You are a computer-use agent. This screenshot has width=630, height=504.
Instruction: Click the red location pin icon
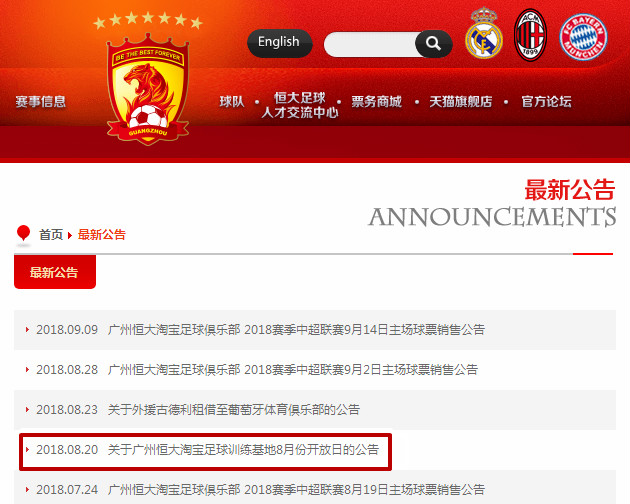pyautogui.click(x=23, y=233)
